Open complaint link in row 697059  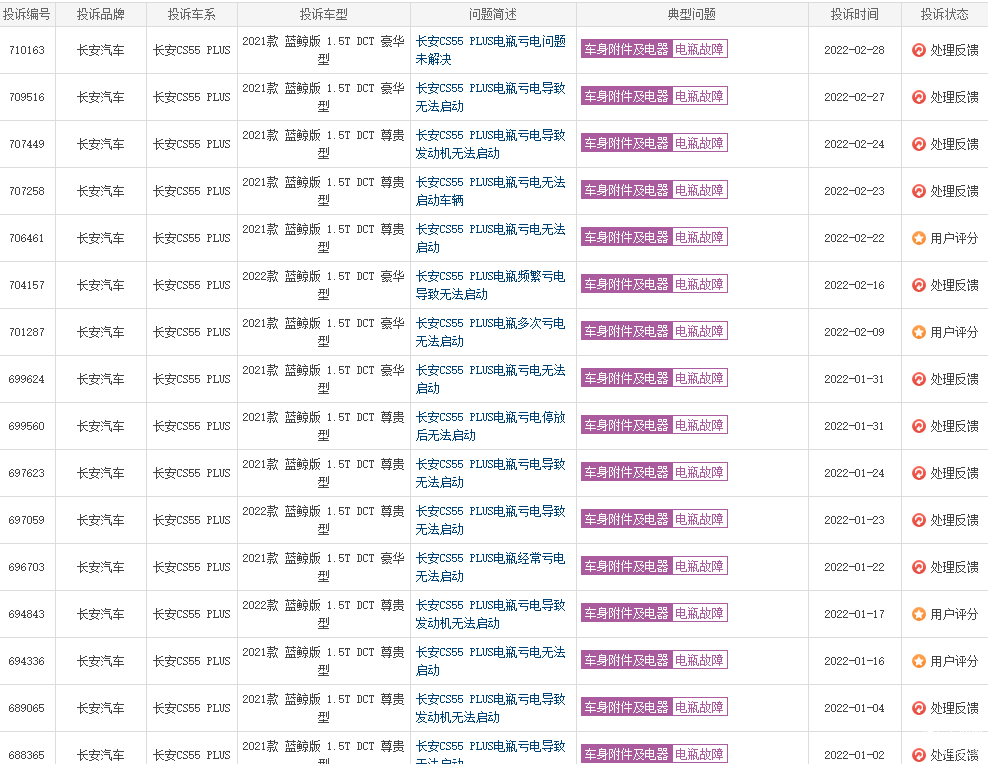click(491, 520)
